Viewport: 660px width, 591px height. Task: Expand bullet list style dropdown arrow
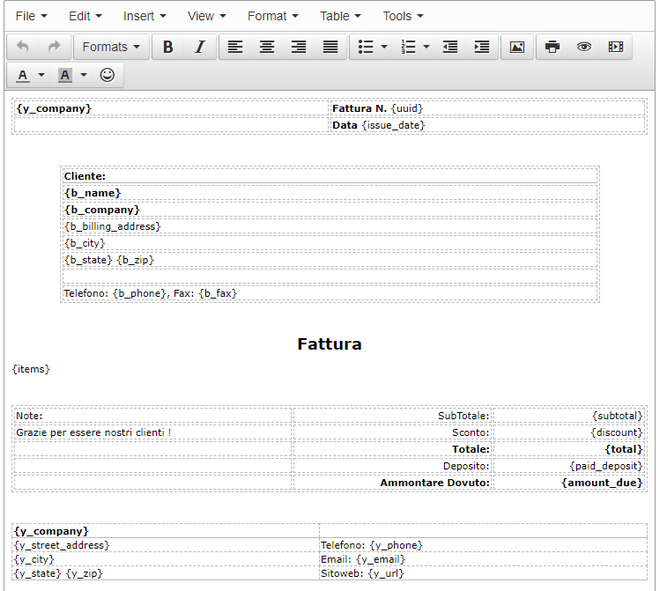[x=385, y=47]
